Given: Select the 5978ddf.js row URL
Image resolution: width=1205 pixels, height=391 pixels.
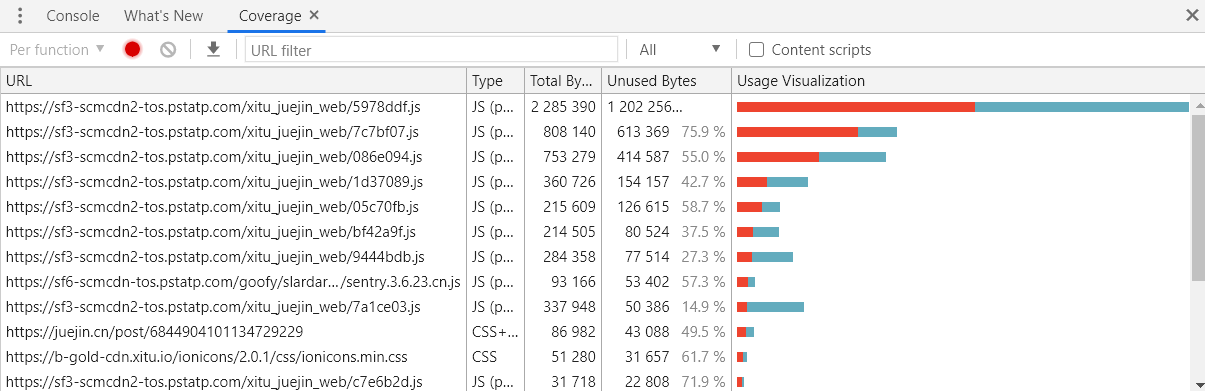Looking at the screenshot, I should pyautogui.click(x=212, y=106).
